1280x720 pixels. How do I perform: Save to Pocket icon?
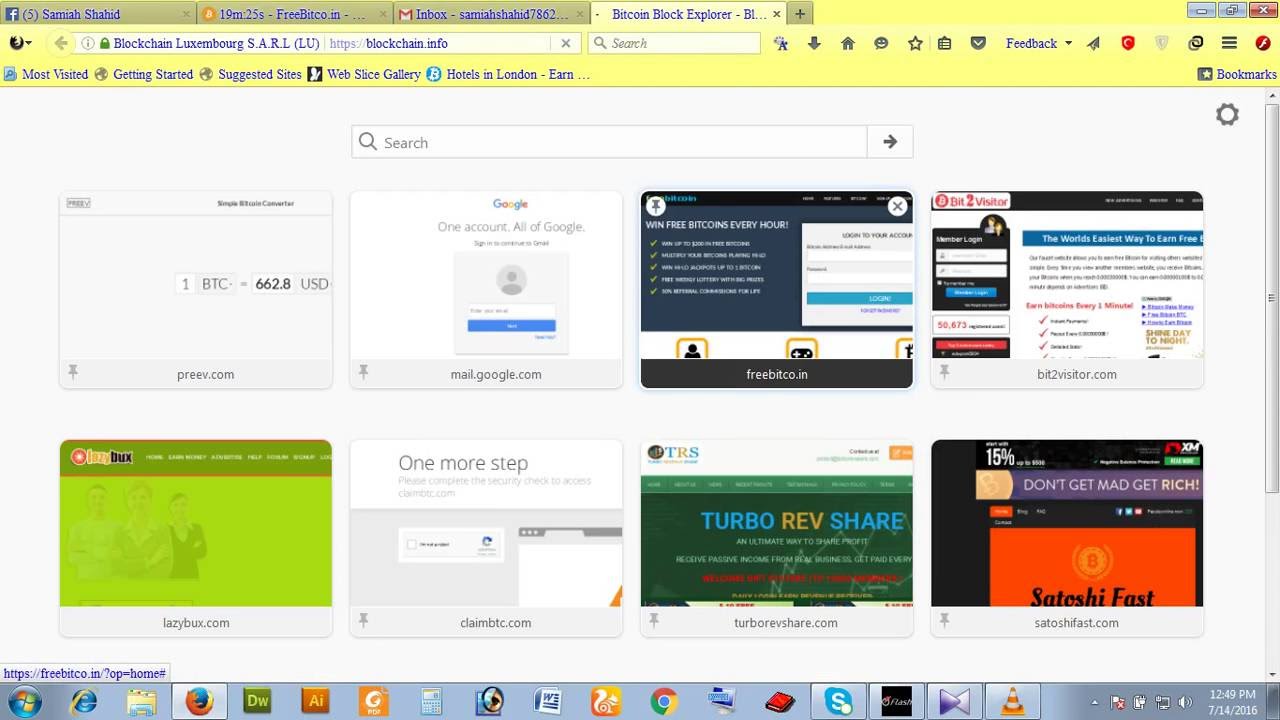979,43
